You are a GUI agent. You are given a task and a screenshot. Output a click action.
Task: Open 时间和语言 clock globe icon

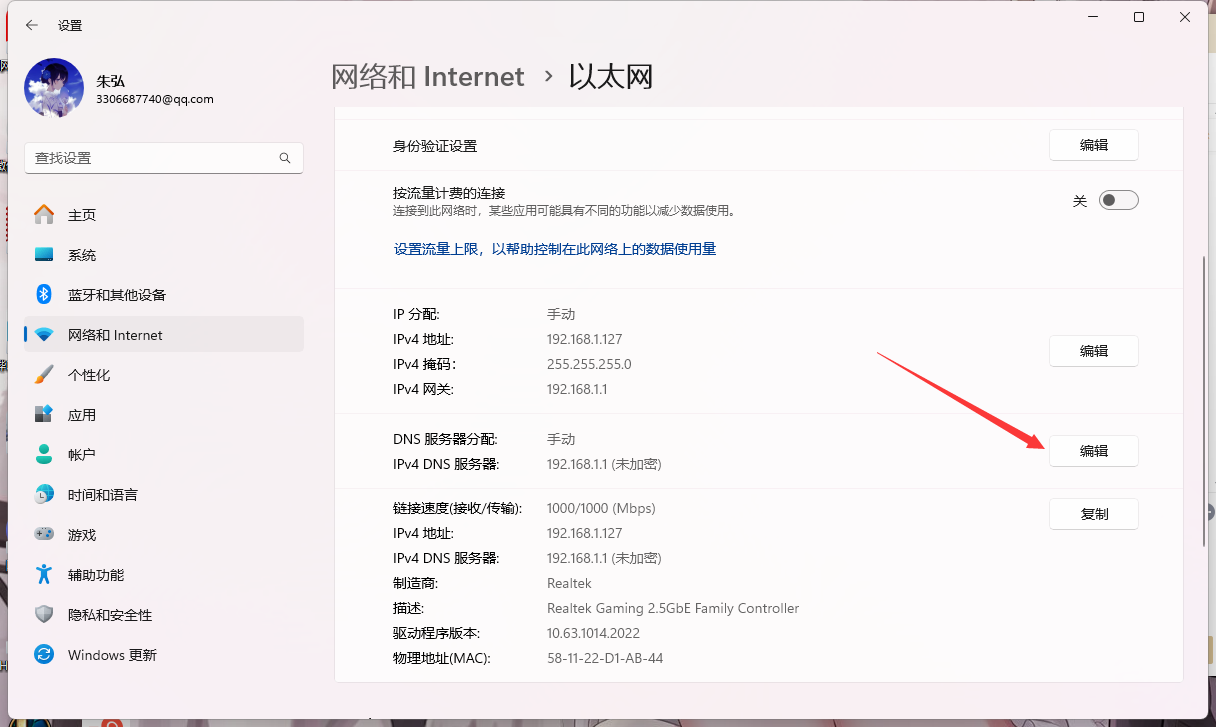(44, 495)
